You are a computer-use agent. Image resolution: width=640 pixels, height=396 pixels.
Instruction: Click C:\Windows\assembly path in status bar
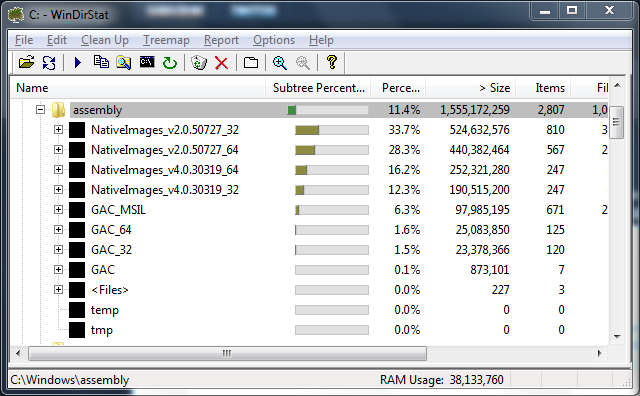pos(69,380)
